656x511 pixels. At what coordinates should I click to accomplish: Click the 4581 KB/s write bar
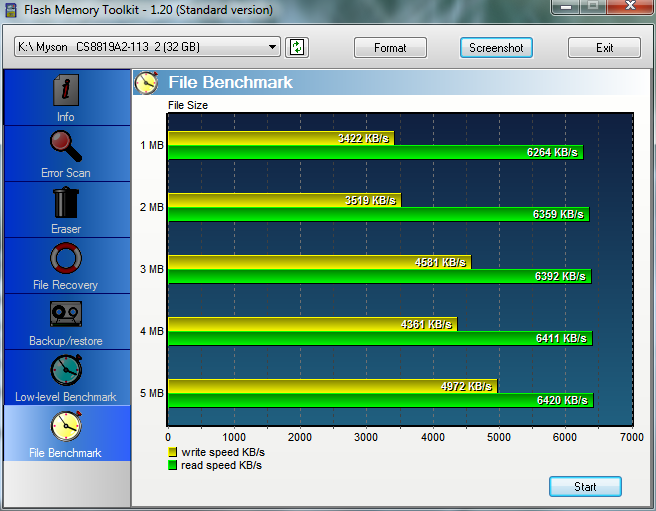(x=320, y=262)
